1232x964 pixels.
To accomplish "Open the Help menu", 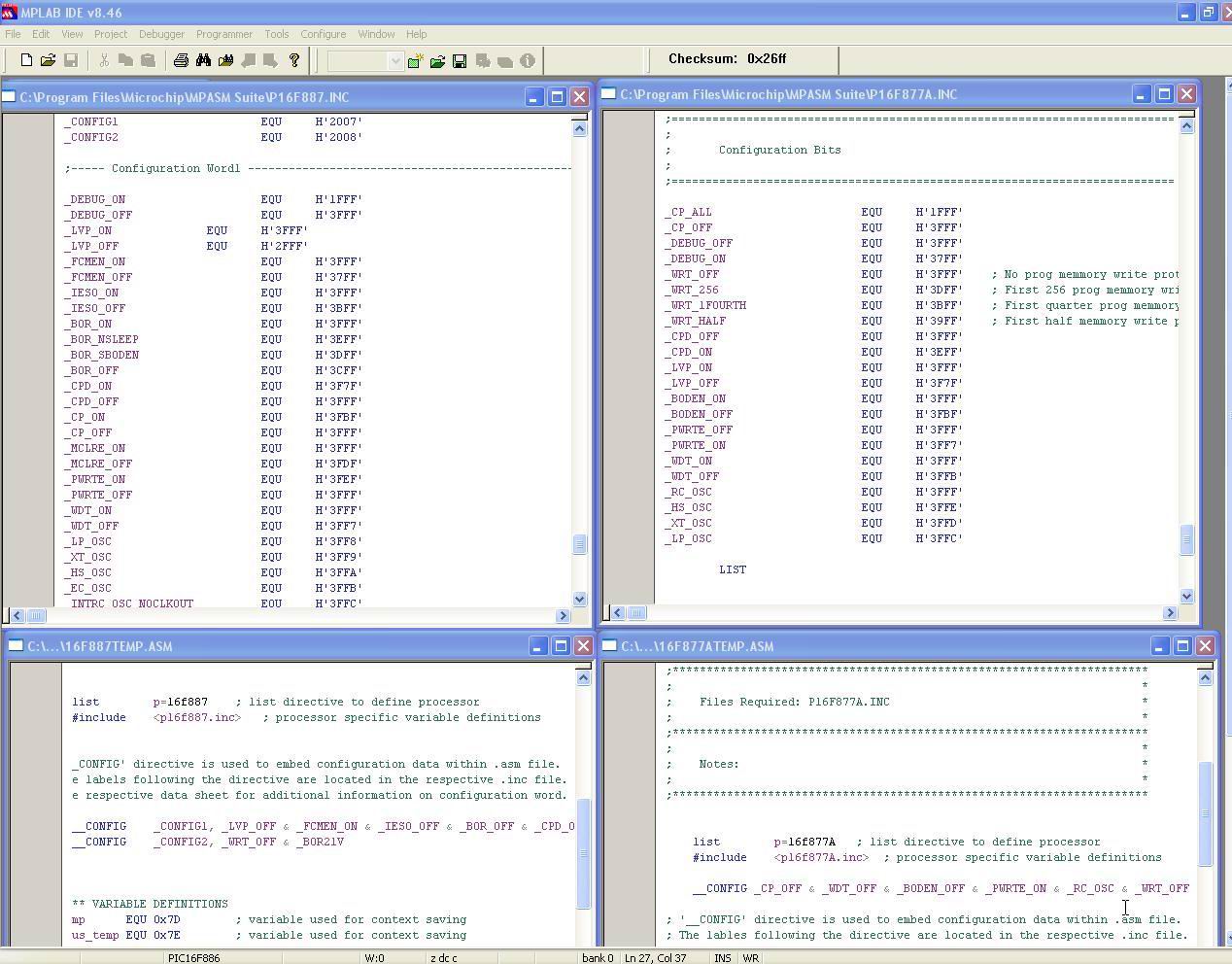I will pyautogui.click(x=416, y=34).
